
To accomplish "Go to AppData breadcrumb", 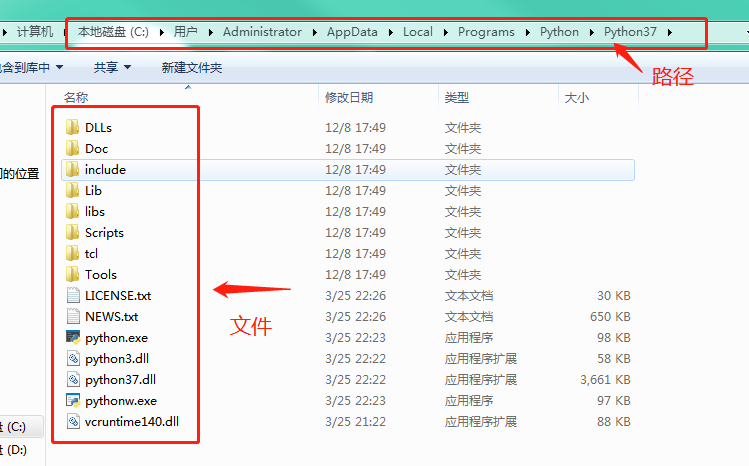I will coord(352,32).
